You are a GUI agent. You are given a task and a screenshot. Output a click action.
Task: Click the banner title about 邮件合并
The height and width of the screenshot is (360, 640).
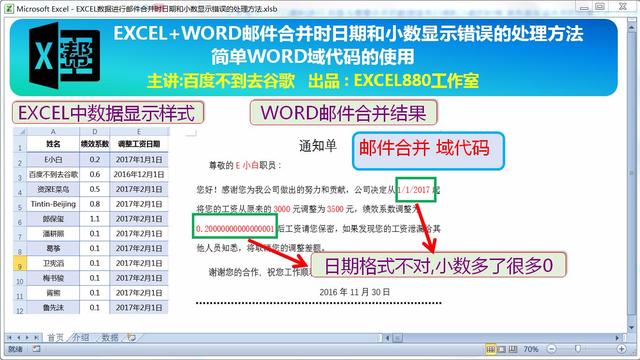pyautogui.click(x=348, y=33)
